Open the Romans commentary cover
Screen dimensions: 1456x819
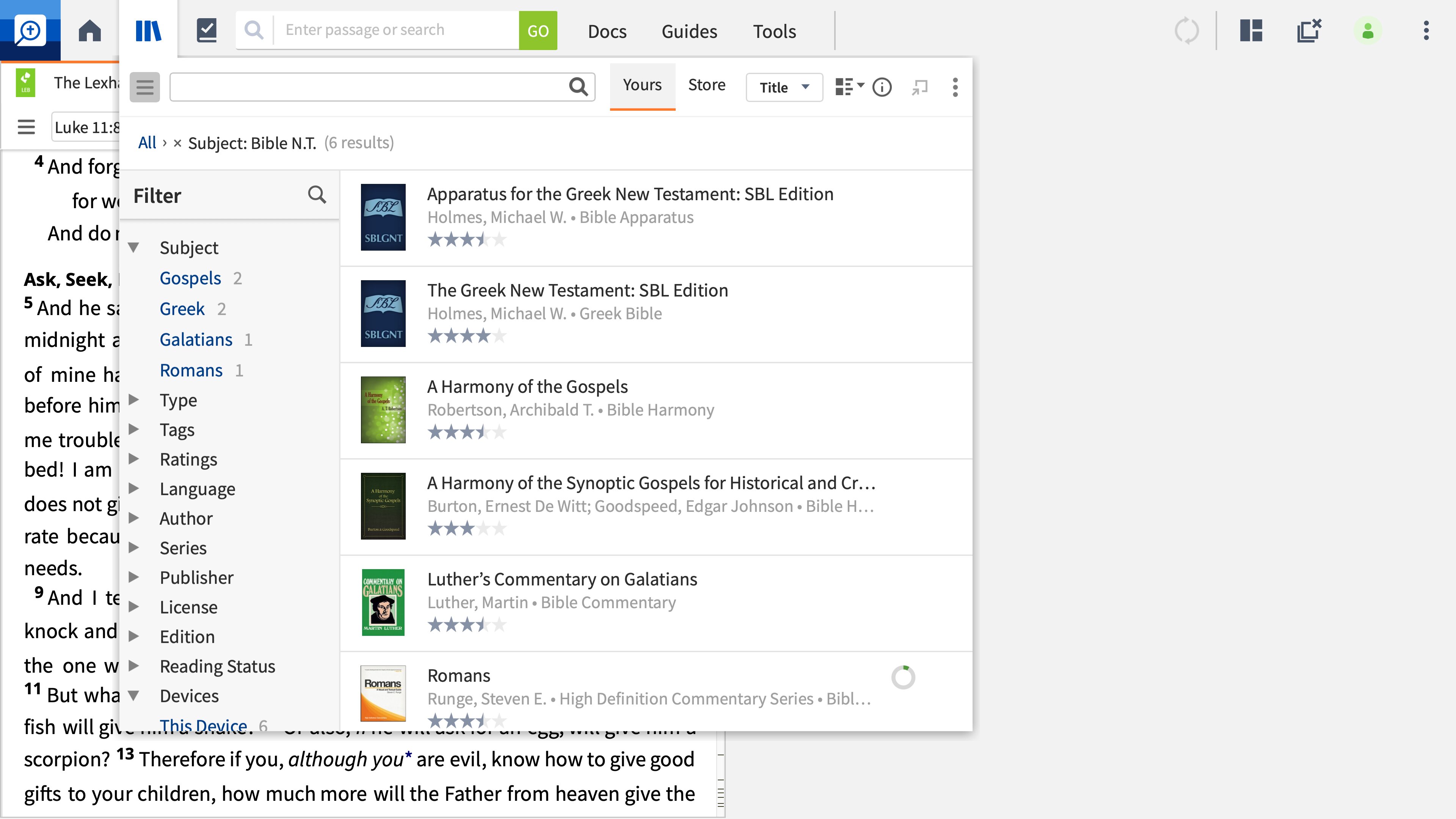pyautogui.click(x=383, y=693)
